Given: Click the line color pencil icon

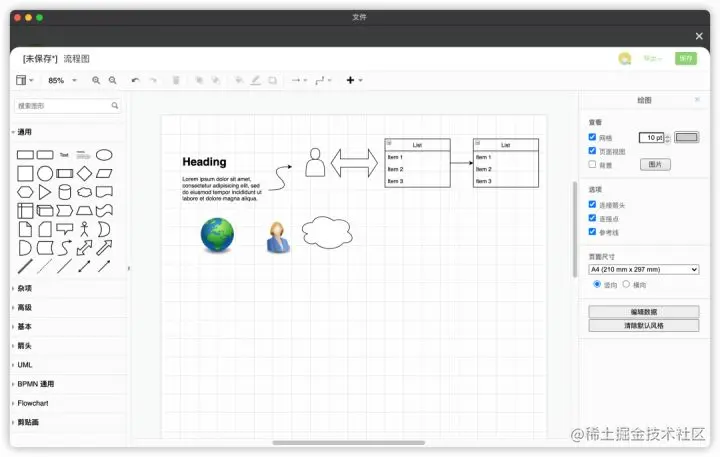Looking at the screenshot, I should coord(256,80).
